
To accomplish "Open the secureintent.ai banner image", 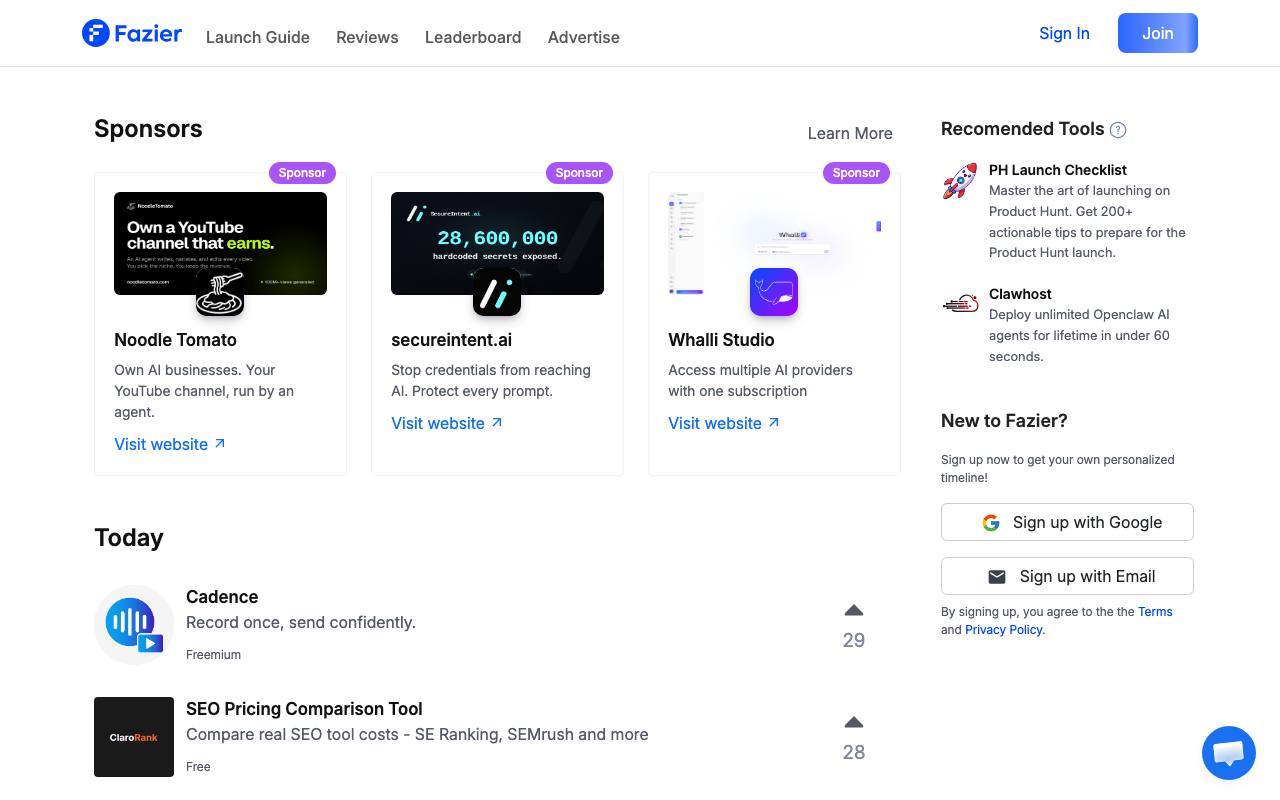I will point(497,243).
